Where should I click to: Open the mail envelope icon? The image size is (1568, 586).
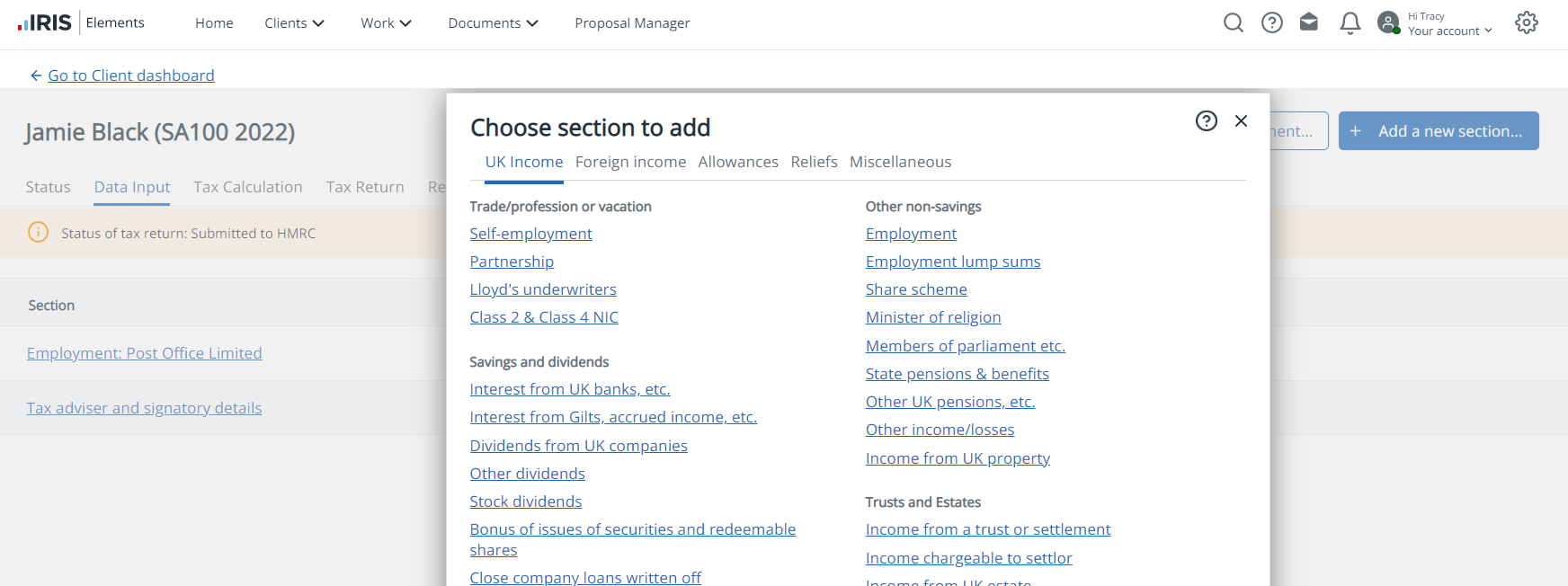(x=1309, y=22)
